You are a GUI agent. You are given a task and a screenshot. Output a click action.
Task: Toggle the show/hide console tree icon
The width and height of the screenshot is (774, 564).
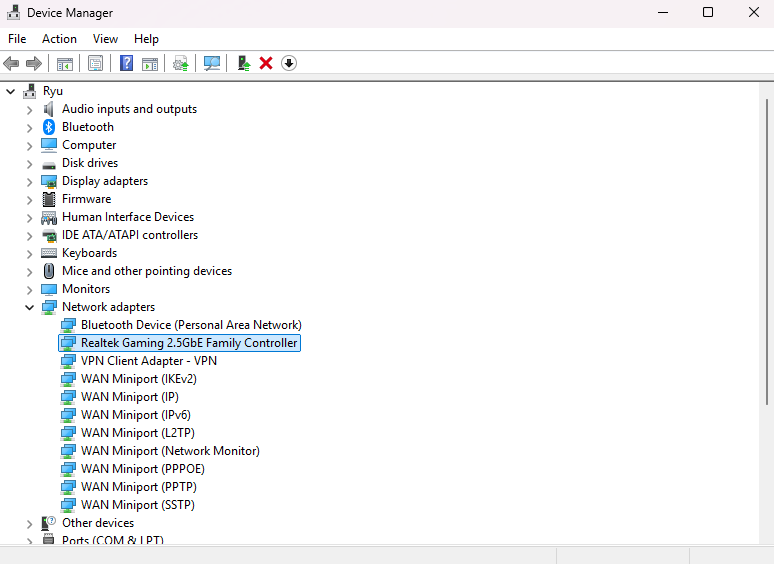[x=65, y=64]
